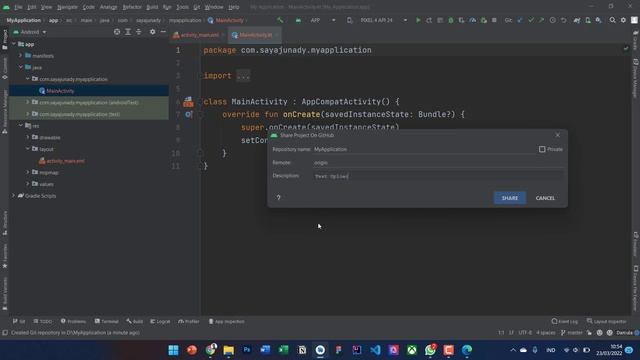Open WhatsApp from the taskbar

click(430, 350)
